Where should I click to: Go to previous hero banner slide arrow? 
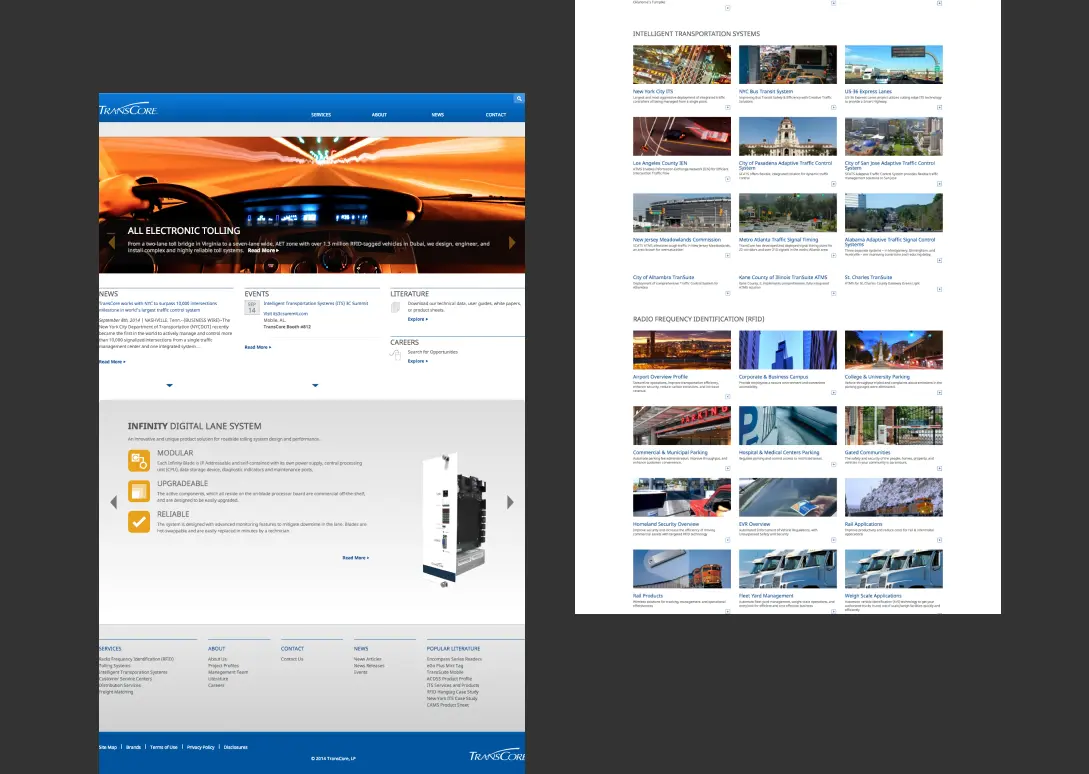coord(111,242)
